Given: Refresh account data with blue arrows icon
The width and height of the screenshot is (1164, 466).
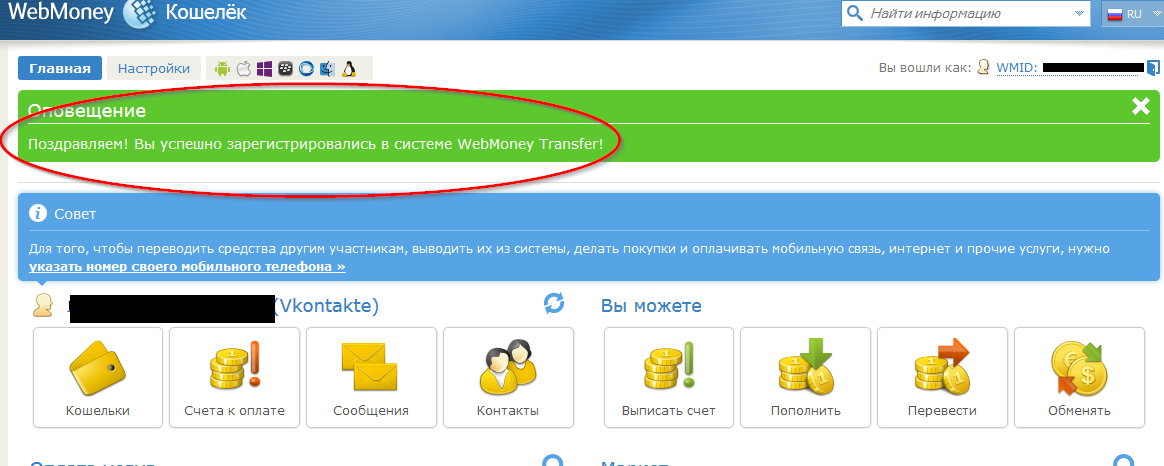Looking at the screenshot, I should point(554,303).
